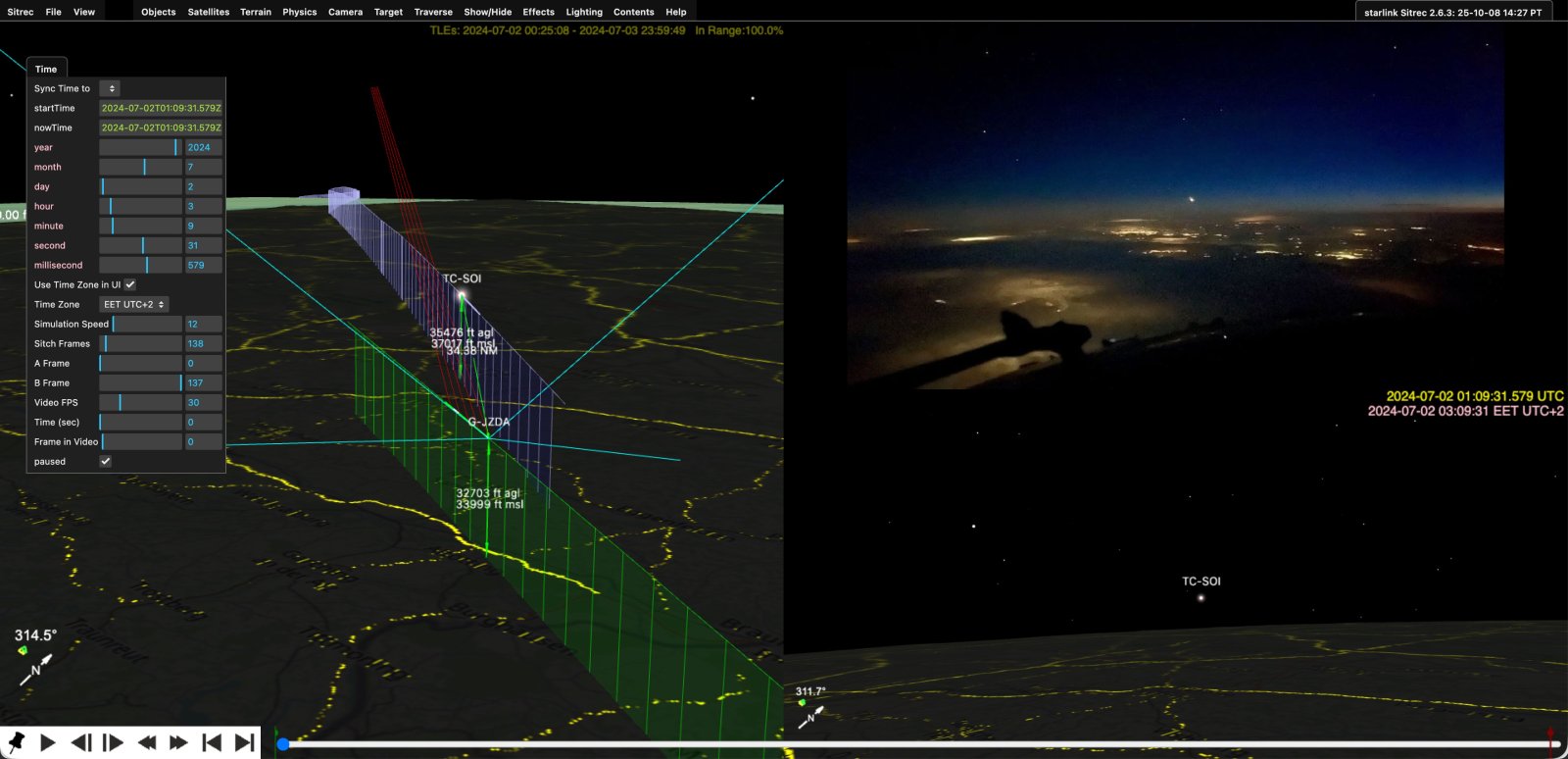Open the Show/Hide menu

click(x=487, y=12)
